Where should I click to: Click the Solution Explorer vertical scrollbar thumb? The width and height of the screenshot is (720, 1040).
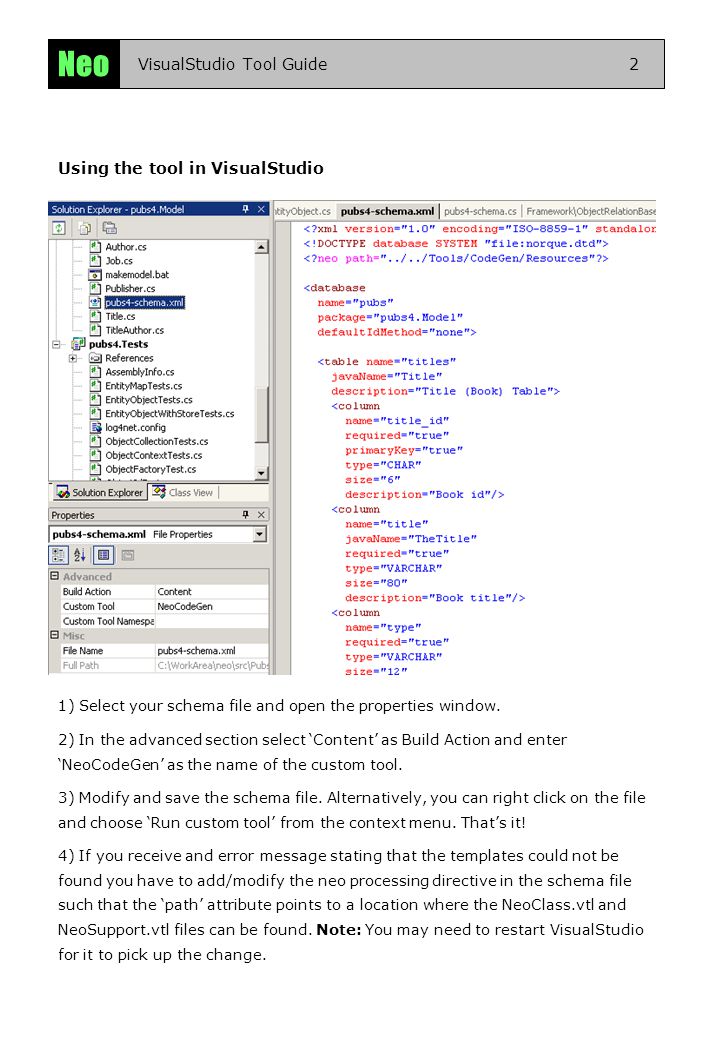coord(261,414)
